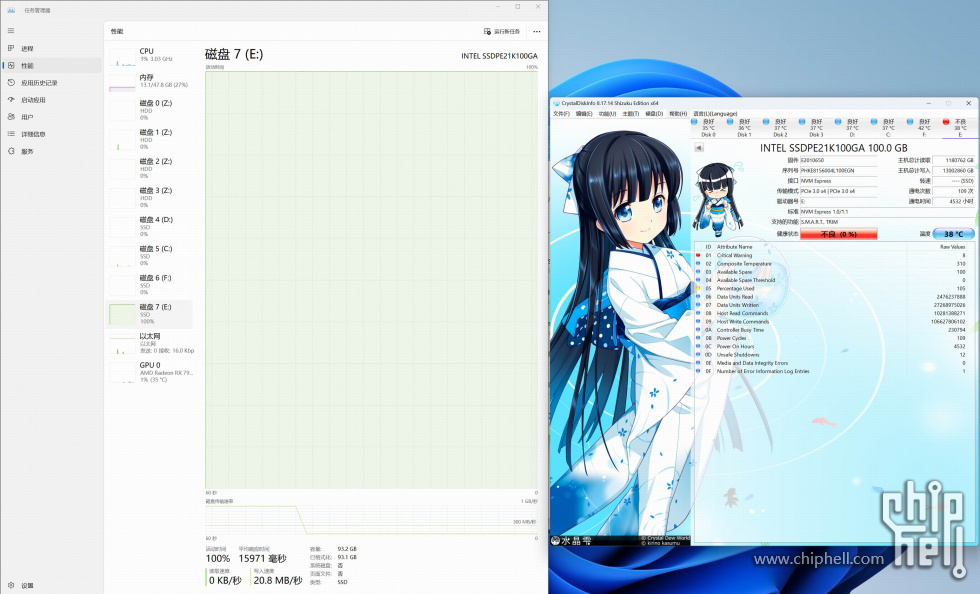This screenshot has height=594, width=980.
Task: Switch to the F: drive tab, 42 °C
Action: coord(924,128)
